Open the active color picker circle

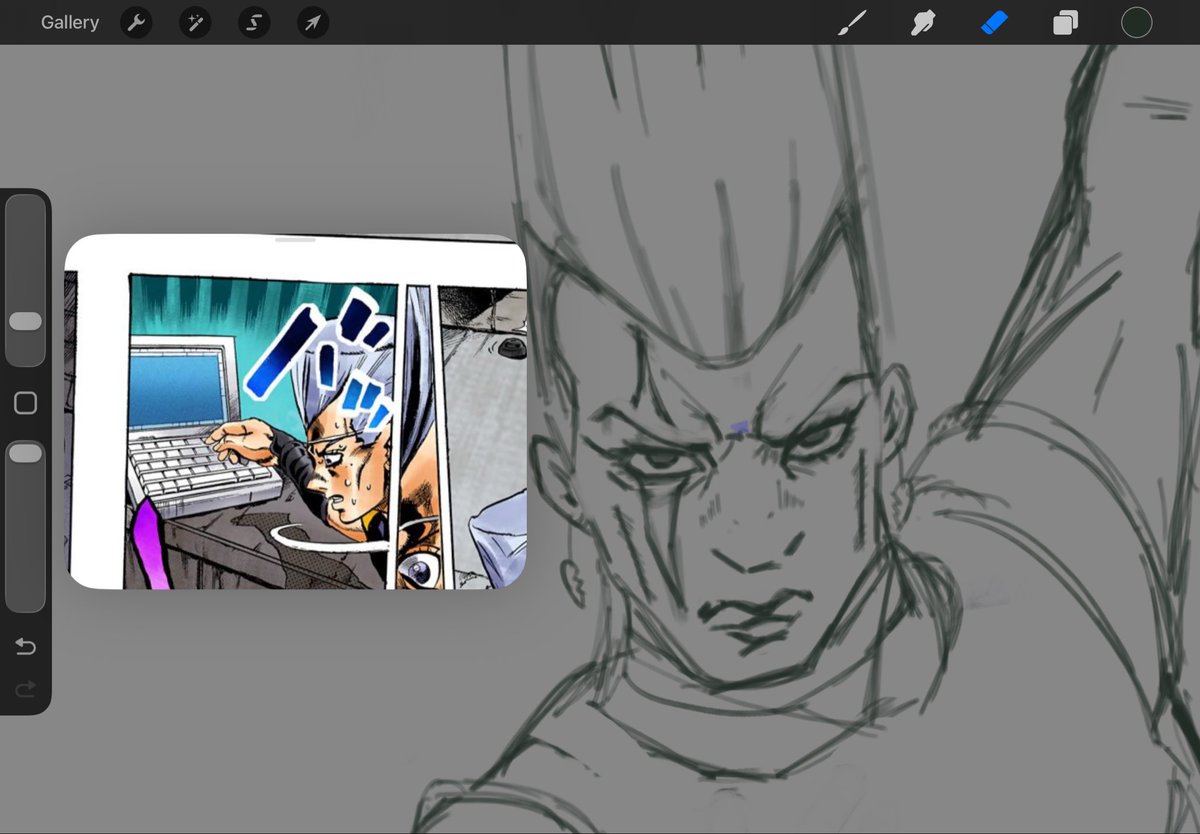[1136, 22]
